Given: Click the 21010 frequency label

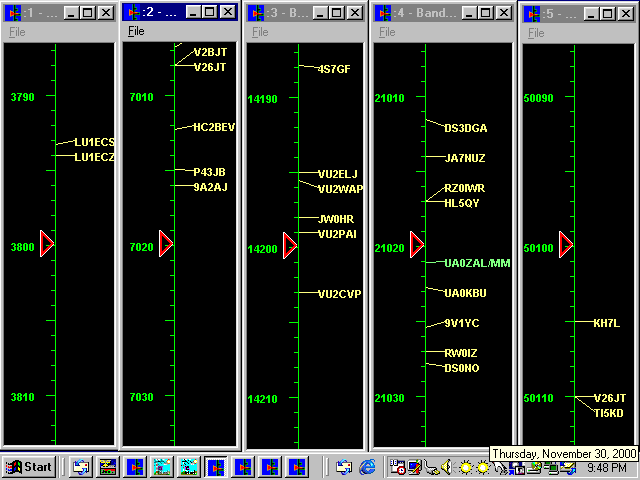Looking at the screenshot, I should tap(389, 98).
